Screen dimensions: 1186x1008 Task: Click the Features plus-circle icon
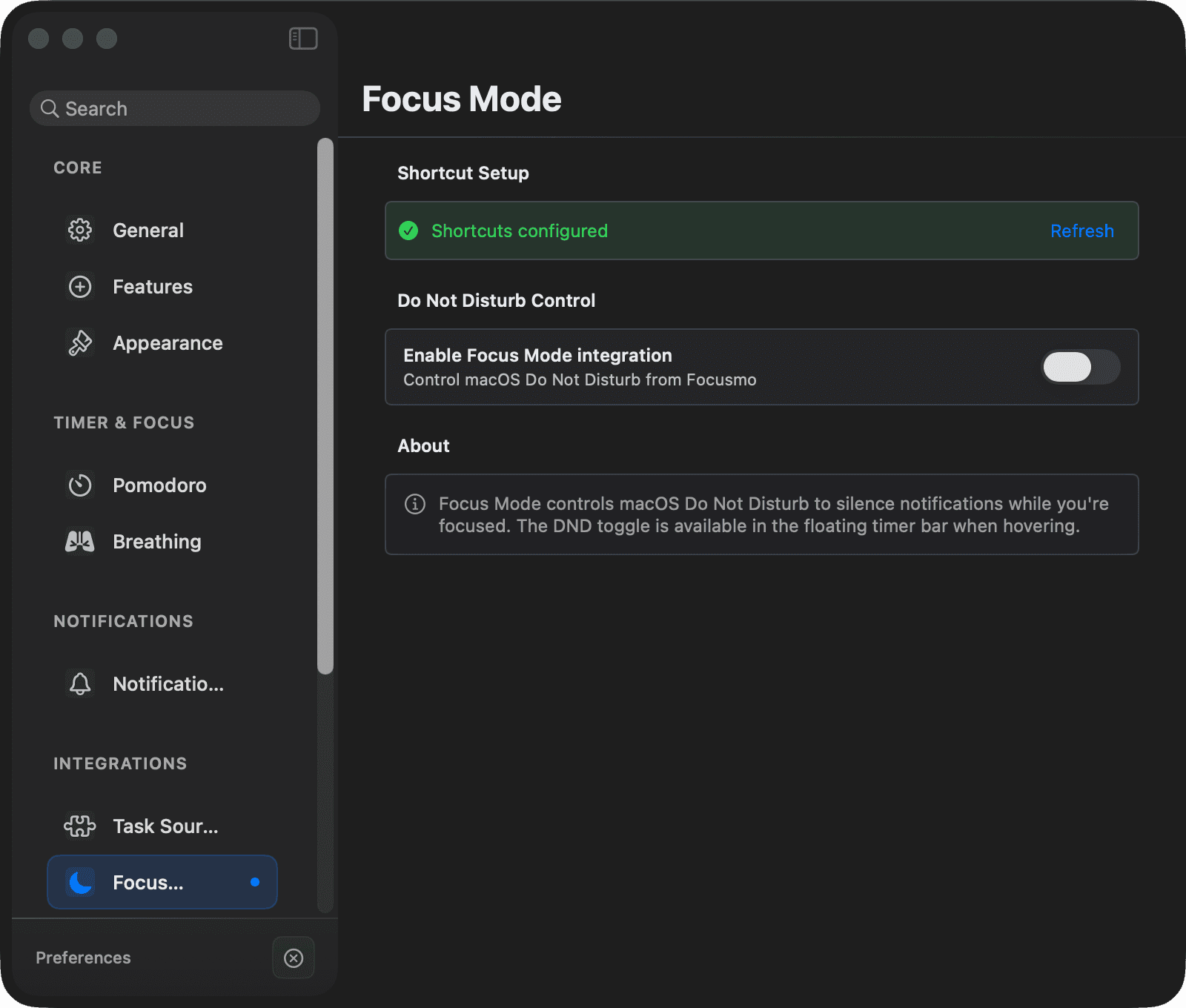[80, 286]
